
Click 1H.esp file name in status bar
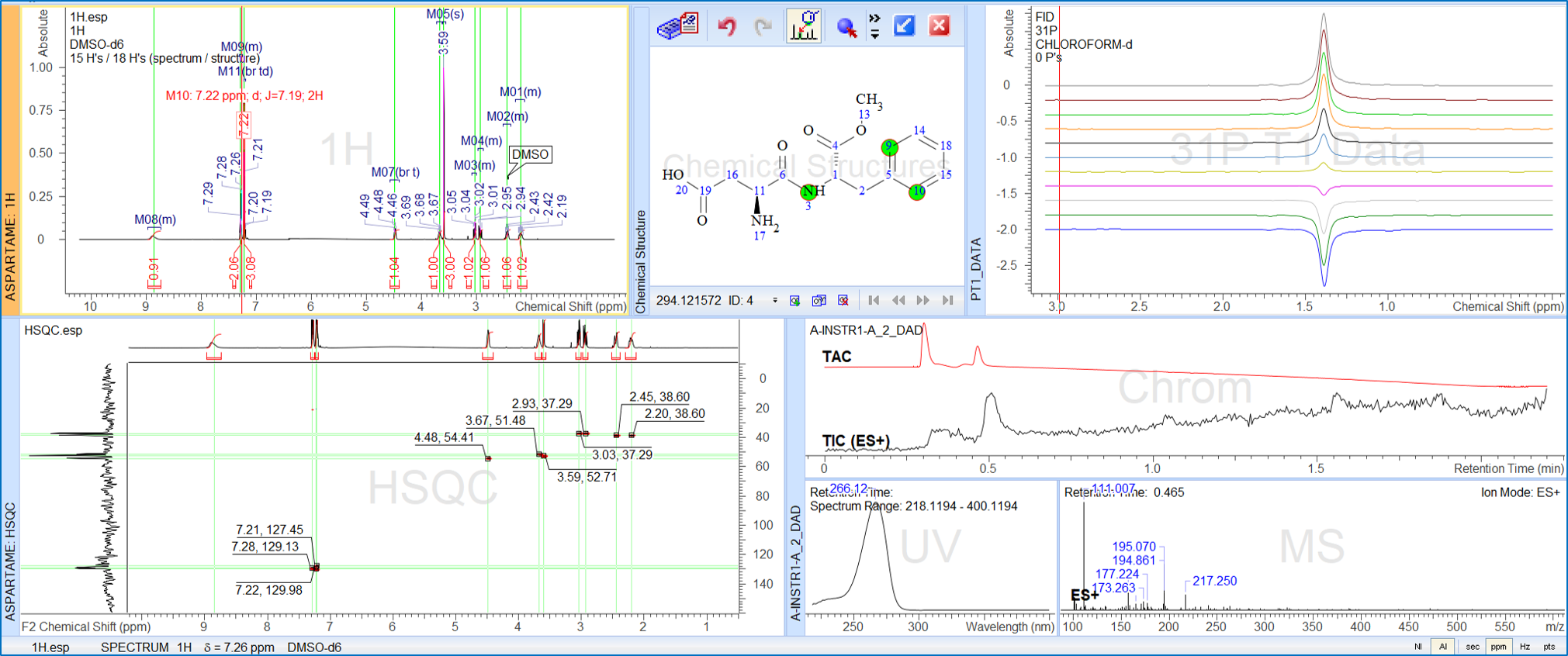50,647
